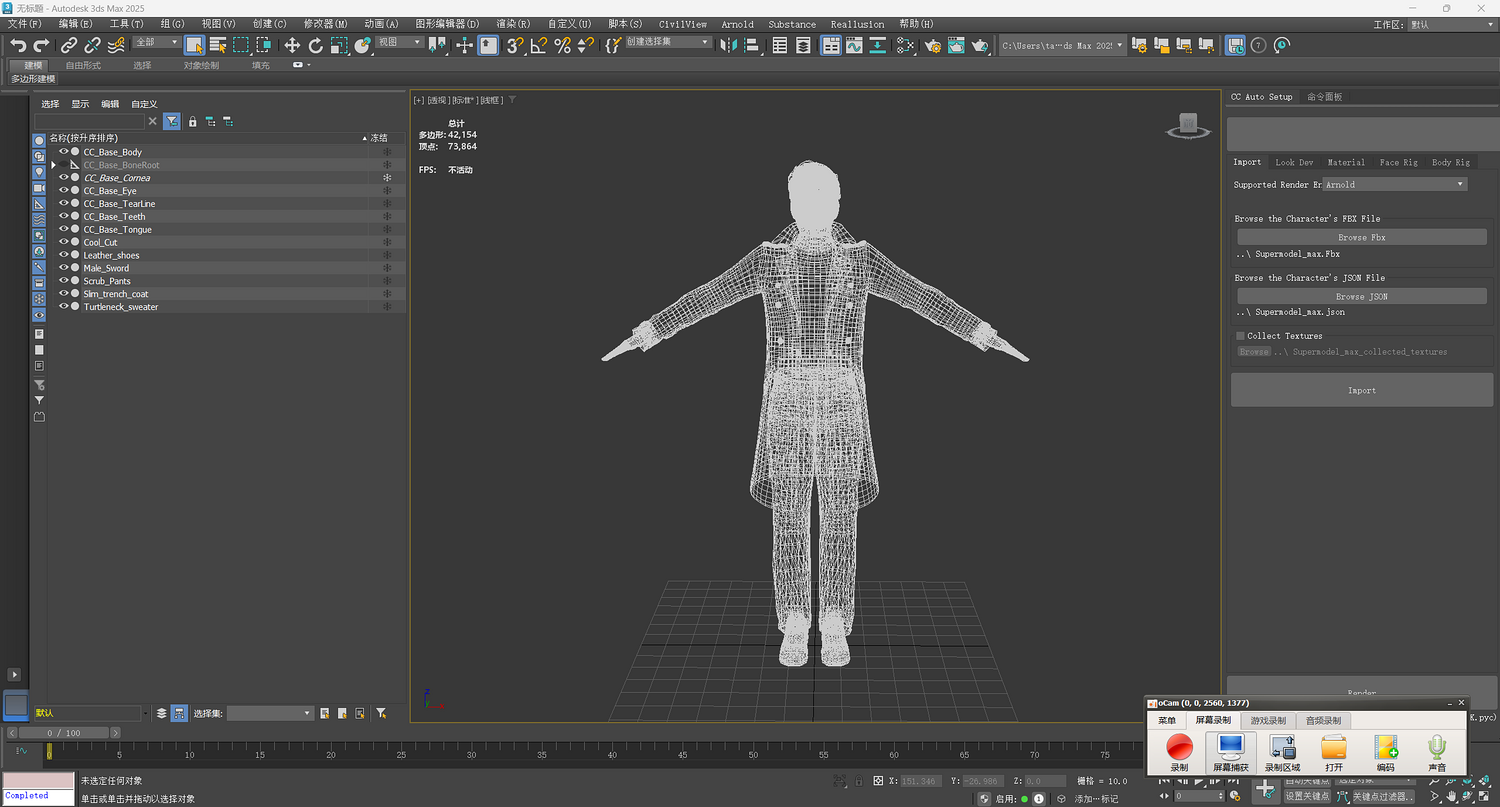The width and height of the screenshot is (1500, 807).
Task: Switch to the Face Rig tab
Action: (1398, 162)
